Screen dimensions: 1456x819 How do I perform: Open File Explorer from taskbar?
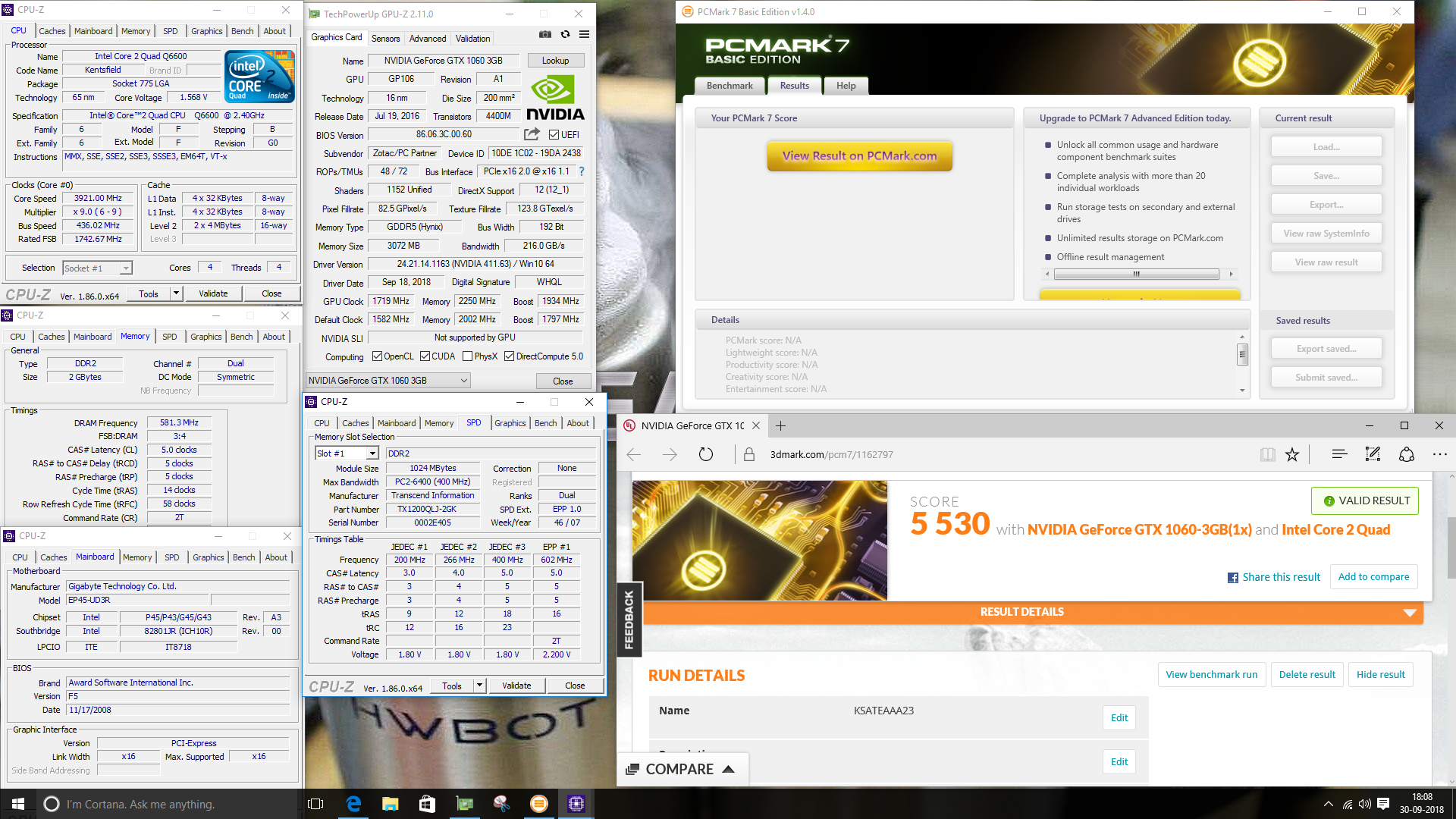pyautogui.click(x=391, y=804)
